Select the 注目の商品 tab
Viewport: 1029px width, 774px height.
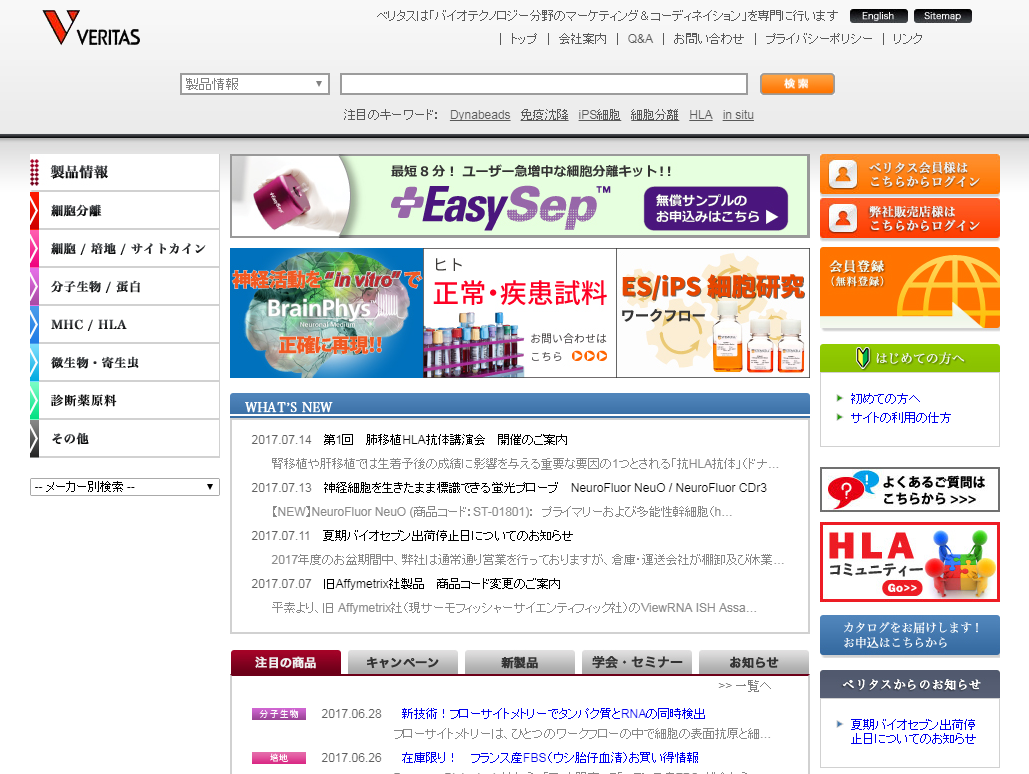(x=285, y=662)
